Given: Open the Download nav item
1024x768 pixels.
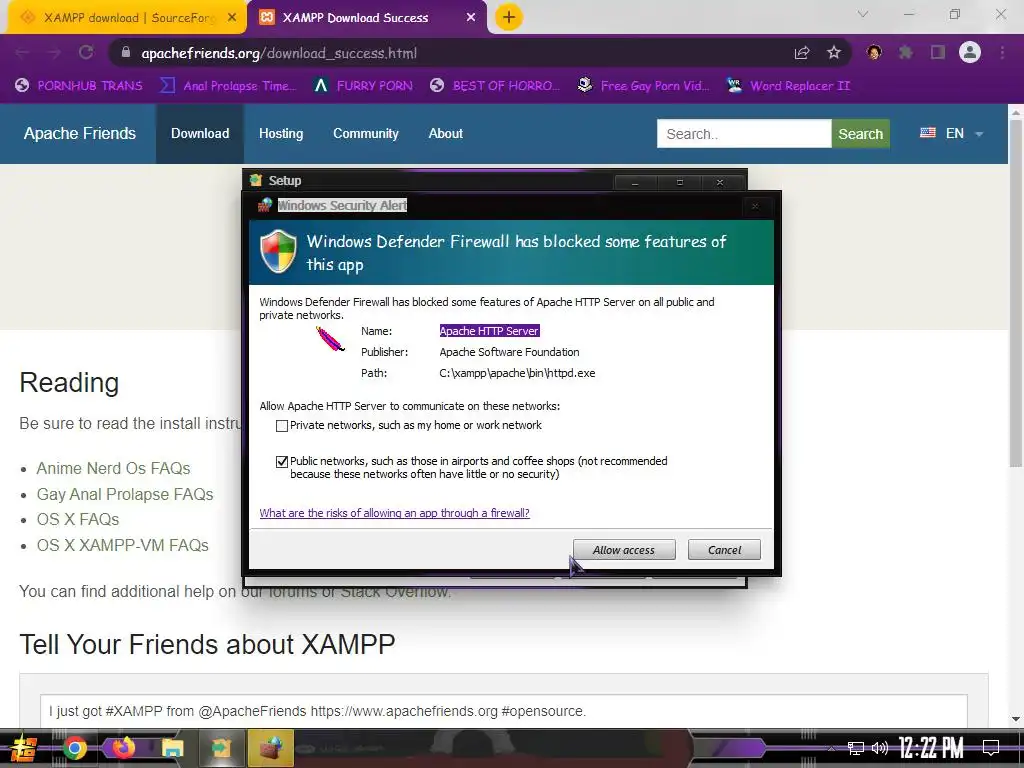Looking at the screenshot, I should (x=200, y=133).
